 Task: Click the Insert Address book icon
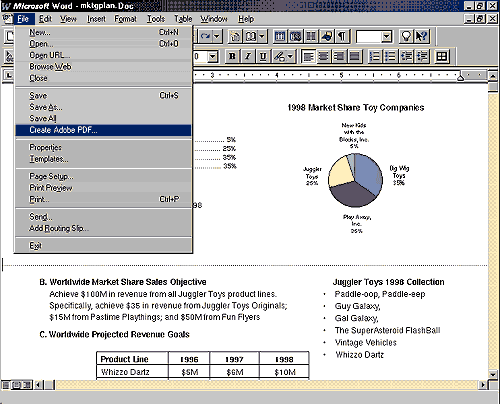[x=251, y=36]
